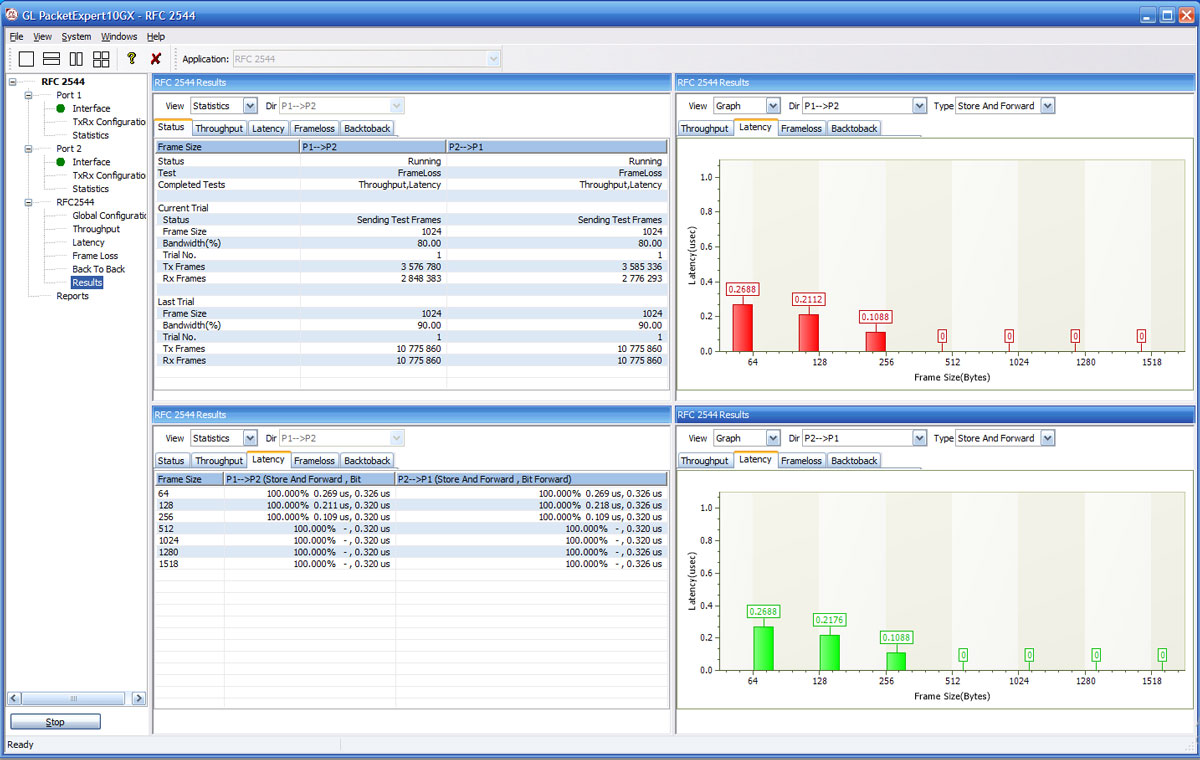Select Global Configuration in the tree
The width and height of the screenshot is (1200, 760).
[x=110, y=216]
